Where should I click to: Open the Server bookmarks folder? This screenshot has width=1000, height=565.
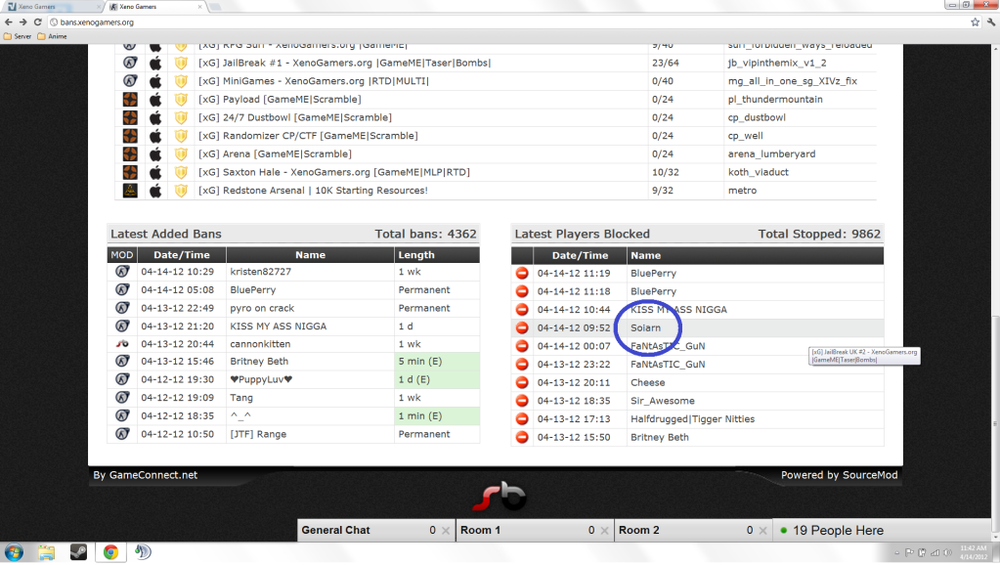point(18,36)
